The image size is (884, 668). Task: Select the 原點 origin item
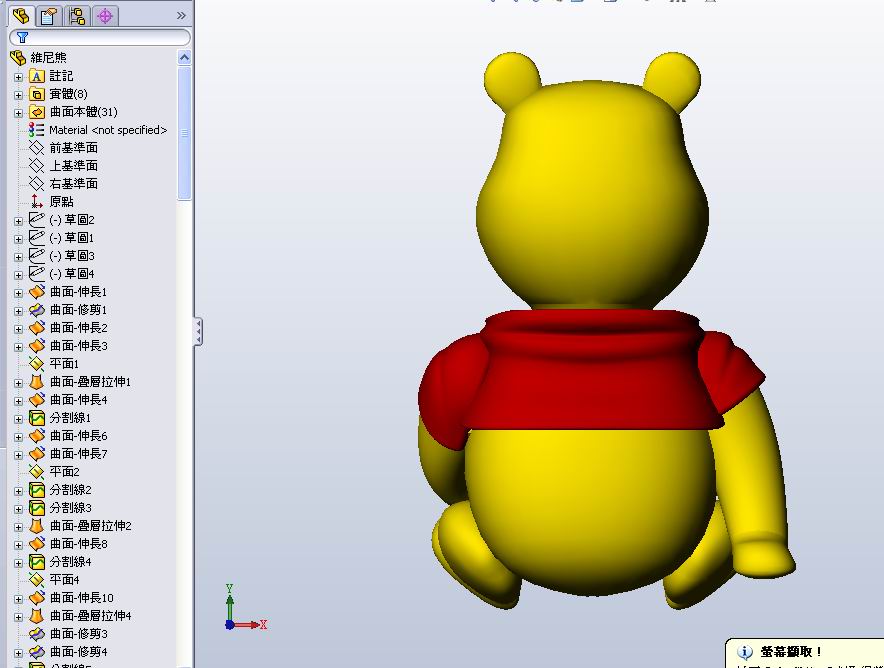60,201
